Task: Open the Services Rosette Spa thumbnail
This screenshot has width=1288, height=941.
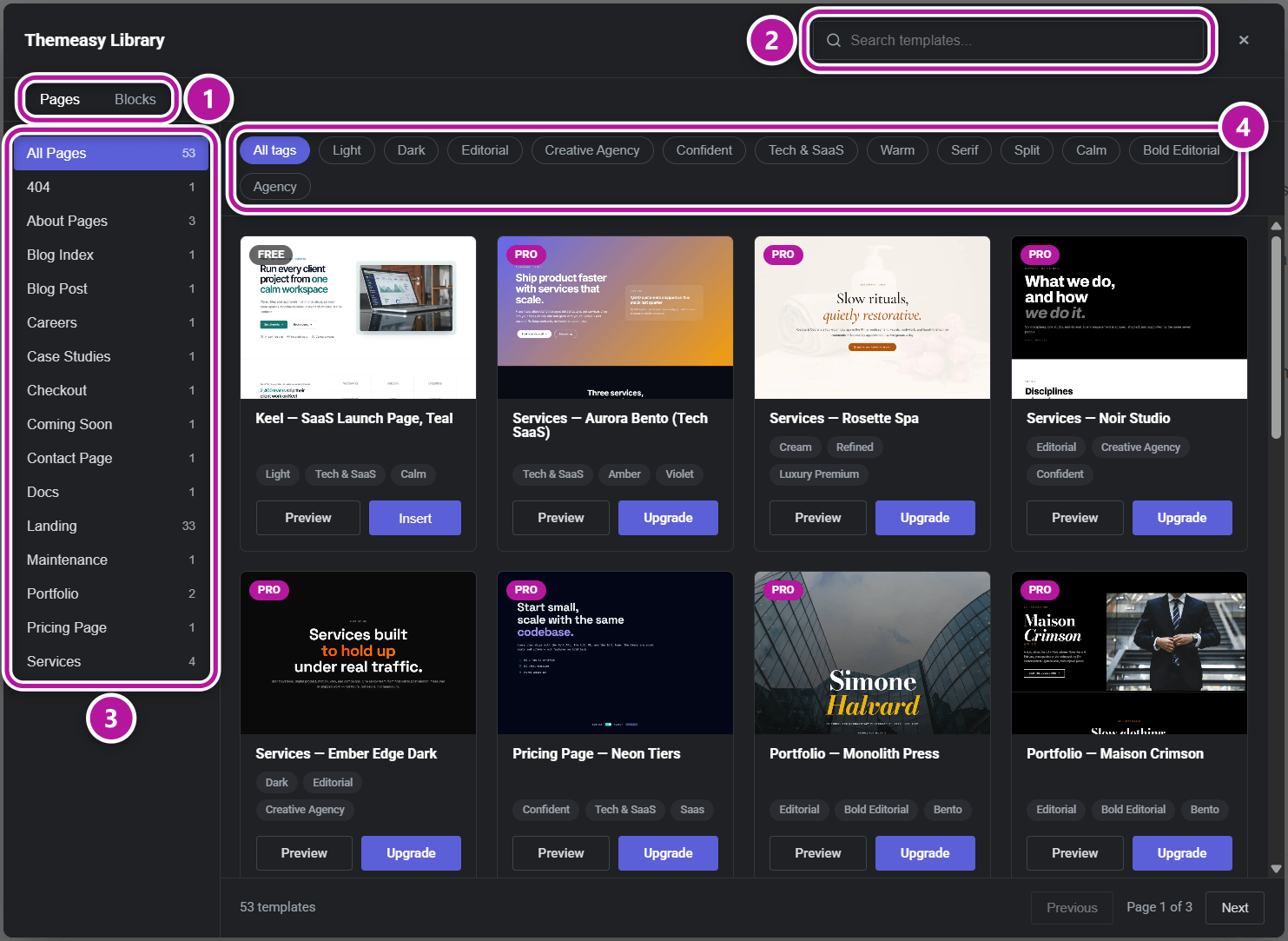Action: pos(872,318)
